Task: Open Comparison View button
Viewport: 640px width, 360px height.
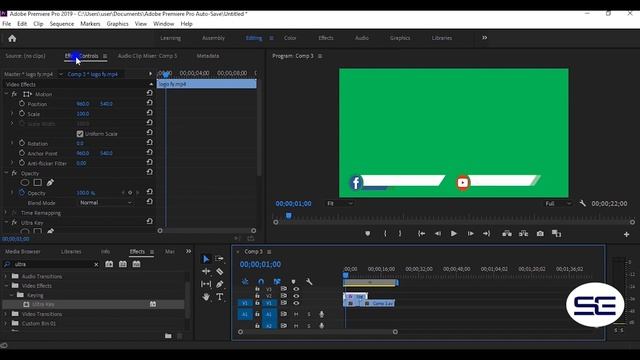Action: tap(556, 233)
